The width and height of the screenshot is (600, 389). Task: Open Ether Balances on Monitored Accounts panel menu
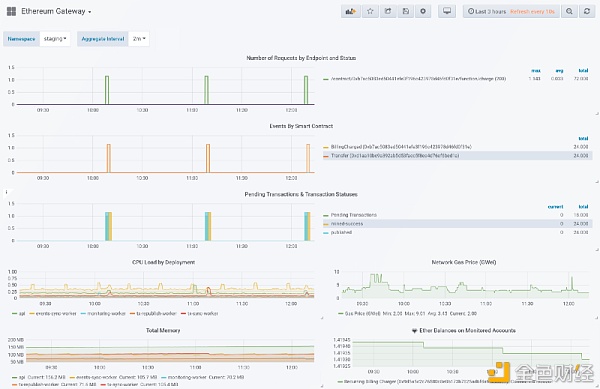point(467,330)
